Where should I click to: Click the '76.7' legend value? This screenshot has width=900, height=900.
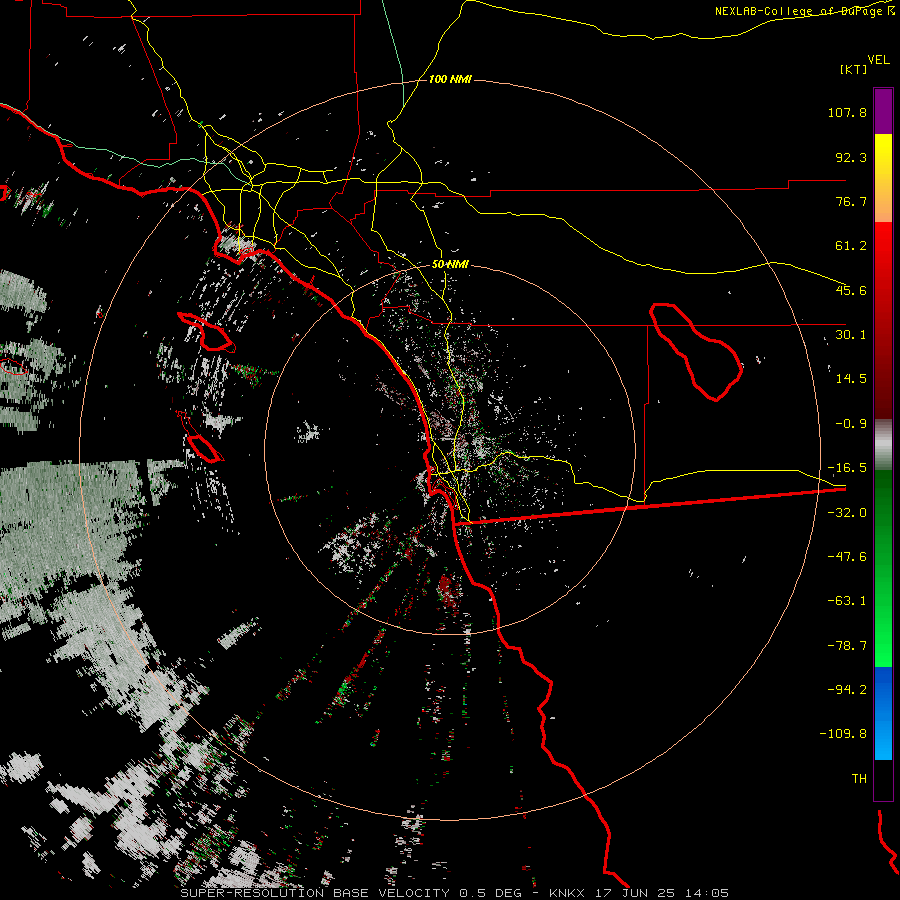point(851,201)
